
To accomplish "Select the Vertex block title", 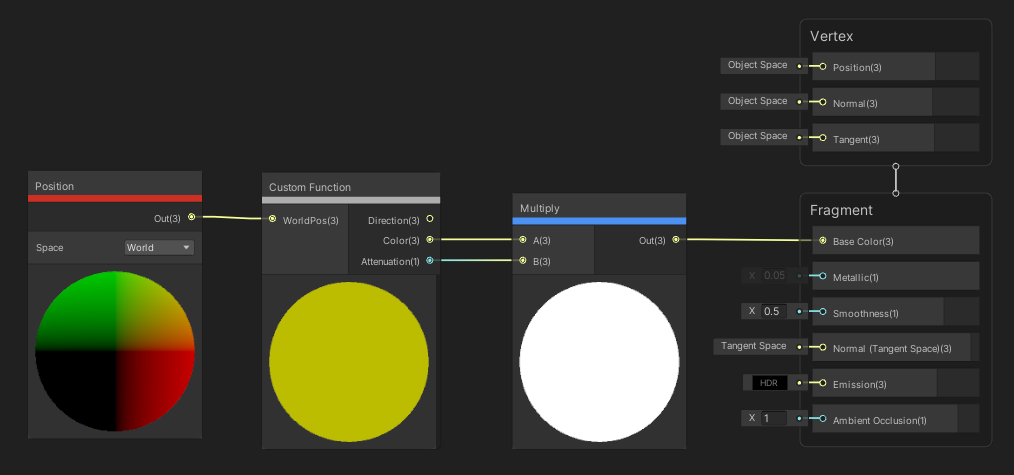I will point(832,37).
